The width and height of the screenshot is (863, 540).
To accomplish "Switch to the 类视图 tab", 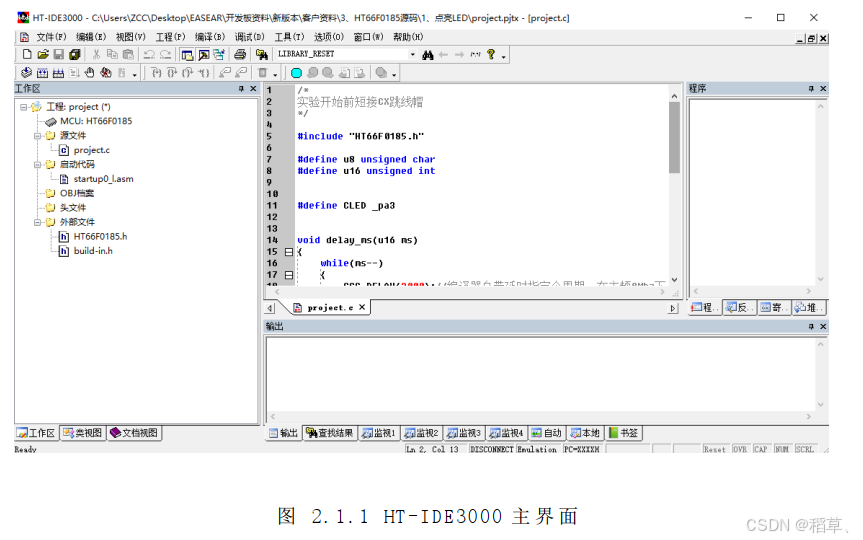I will click(83, 433).
